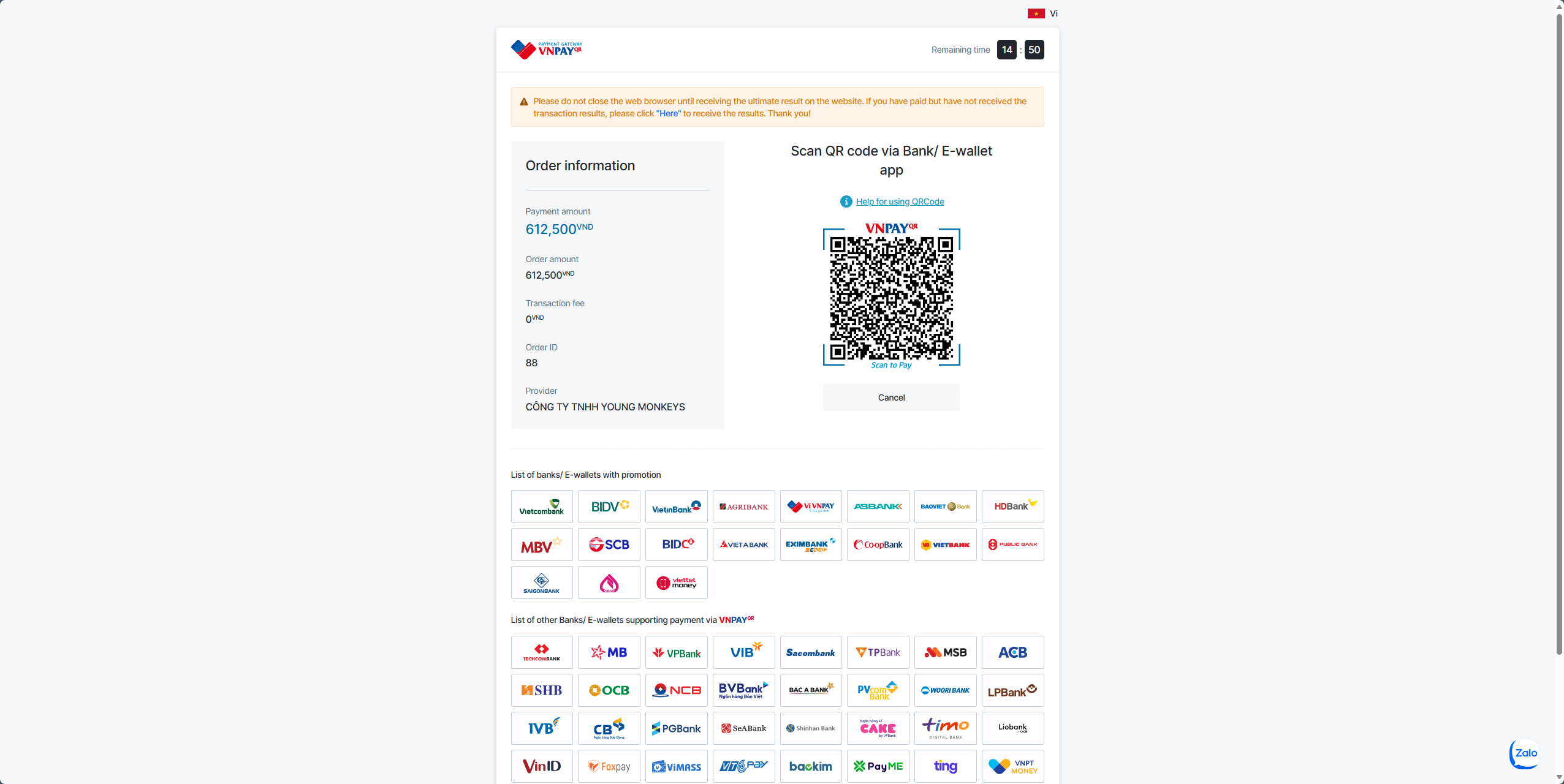Viewport: 1564px width, 784px height.
Task: Select the Agribank tile
Action: point(744,507)
